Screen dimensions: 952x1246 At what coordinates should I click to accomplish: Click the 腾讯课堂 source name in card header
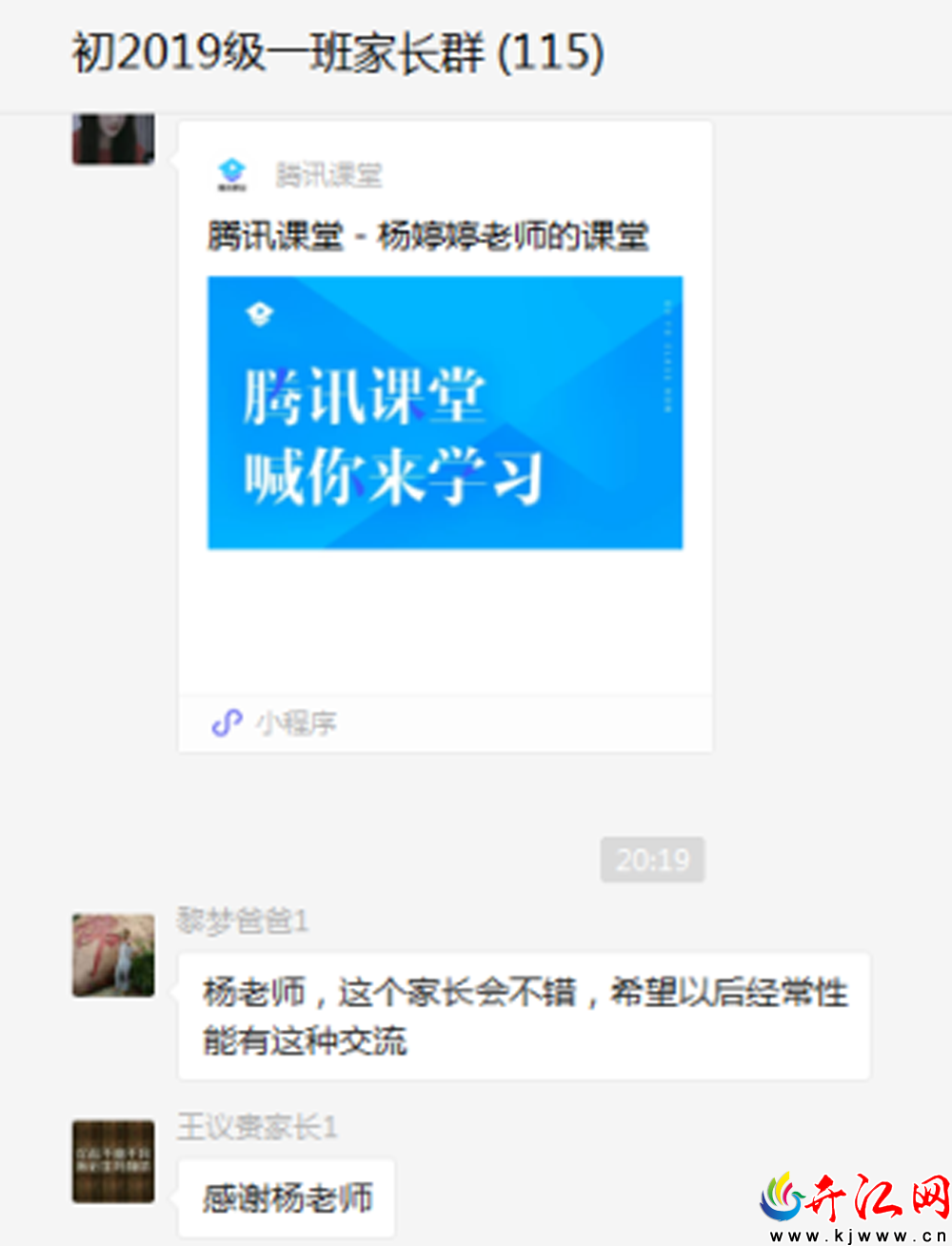(x=329, y=174)
